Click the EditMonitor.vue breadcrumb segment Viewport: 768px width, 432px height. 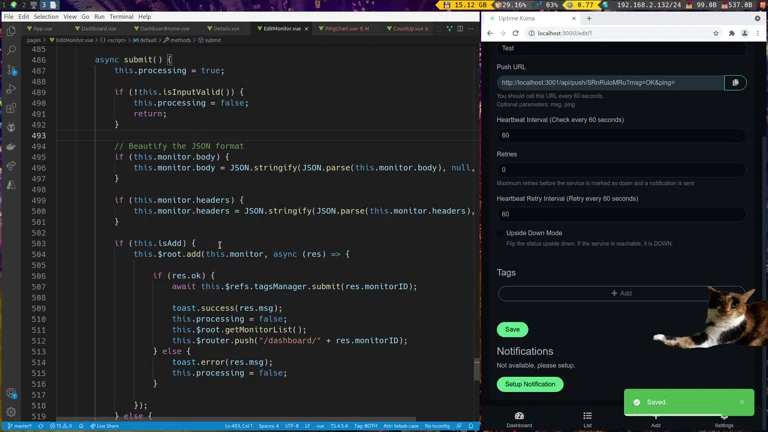(x=72, y=40)
